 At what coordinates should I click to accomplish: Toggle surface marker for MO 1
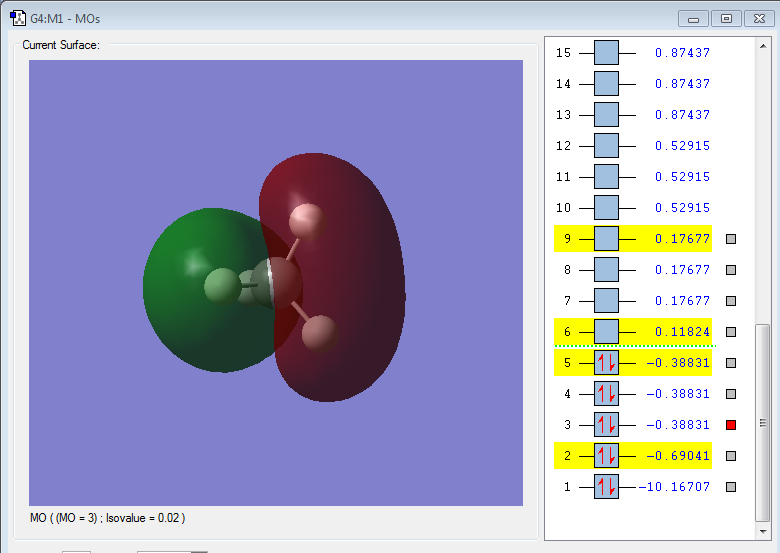(x=731, y=486)
